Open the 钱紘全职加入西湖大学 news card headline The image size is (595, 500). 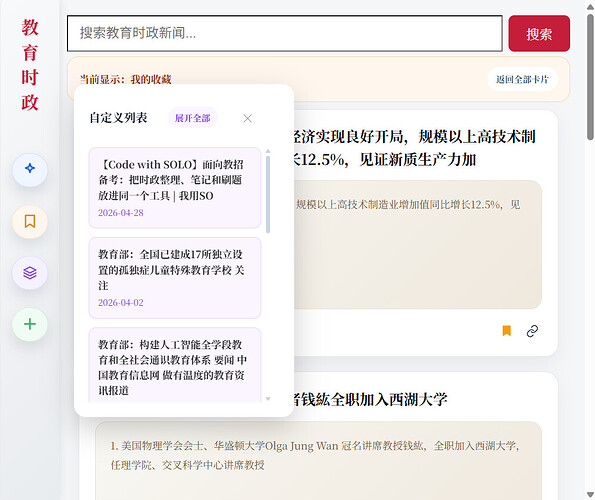point(370,399)
